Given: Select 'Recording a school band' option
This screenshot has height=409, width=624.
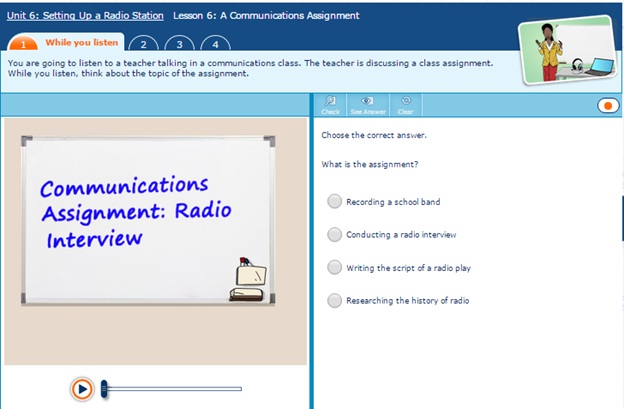Looking at the screenshot, I should pyautogui.click(x=335, y=201).
